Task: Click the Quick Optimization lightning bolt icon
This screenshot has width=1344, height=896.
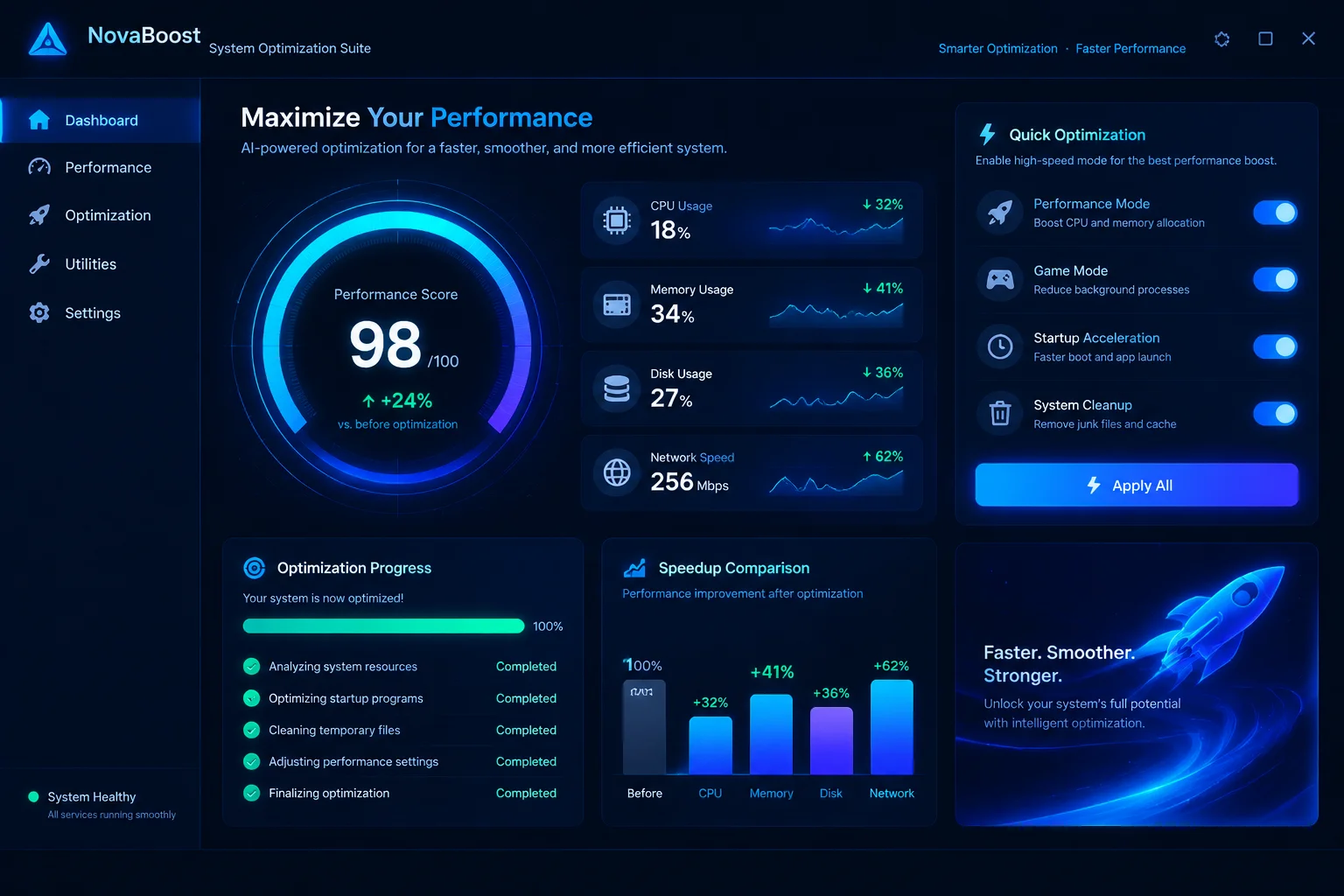Action: (987, 134)
